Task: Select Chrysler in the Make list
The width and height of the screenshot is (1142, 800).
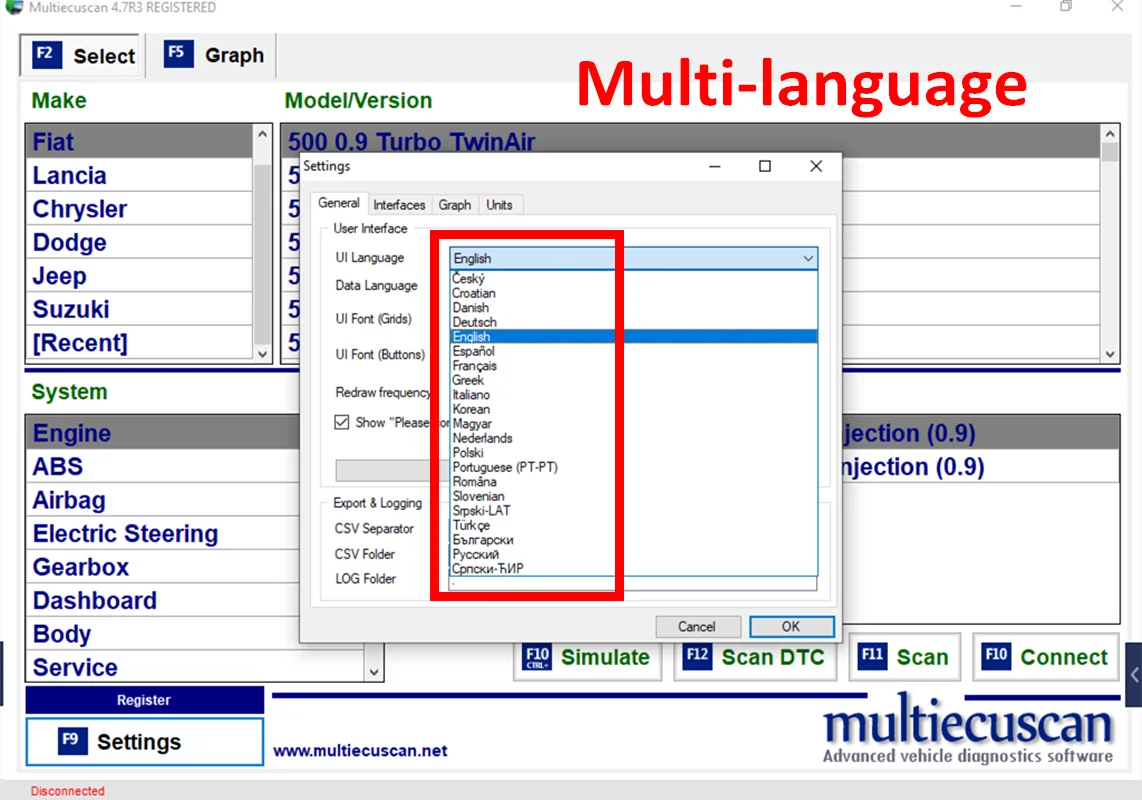Action: pos(139,209)
